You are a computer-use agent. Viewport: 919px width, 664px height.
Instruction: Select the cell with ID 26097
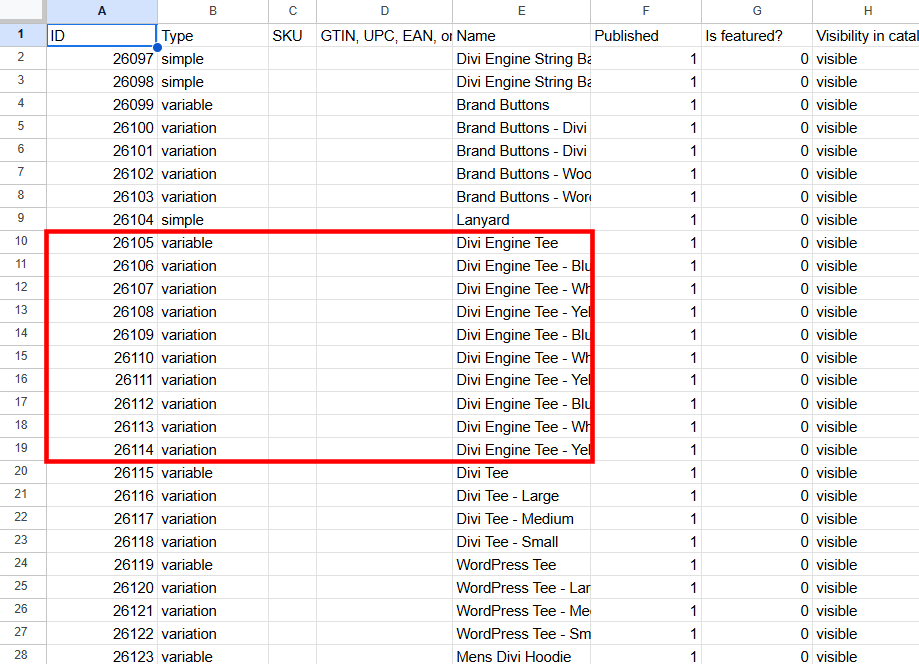pyautogui.click(x=101, y=58)
